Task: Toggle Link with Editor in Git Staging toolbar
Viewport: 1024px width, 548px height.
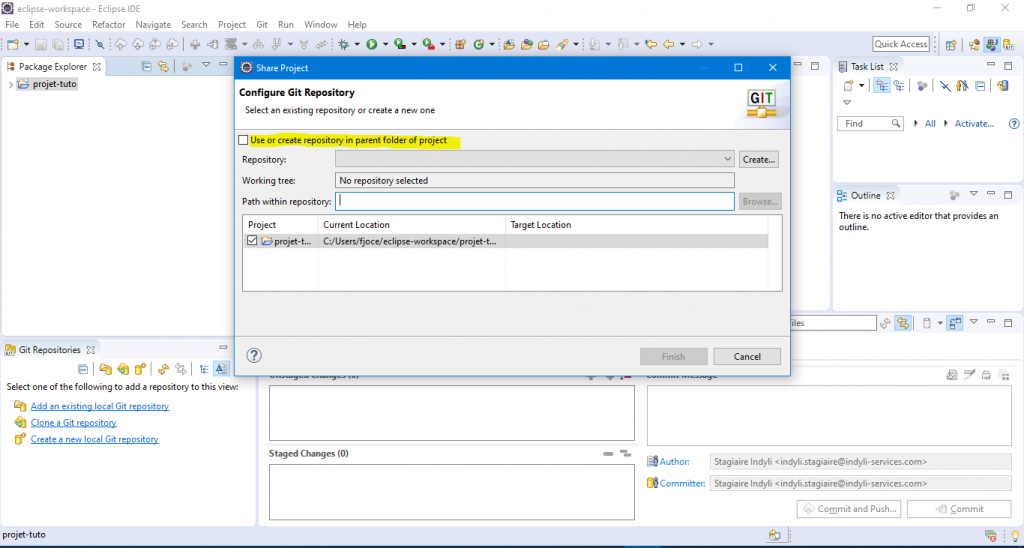Action: [903, 323]
